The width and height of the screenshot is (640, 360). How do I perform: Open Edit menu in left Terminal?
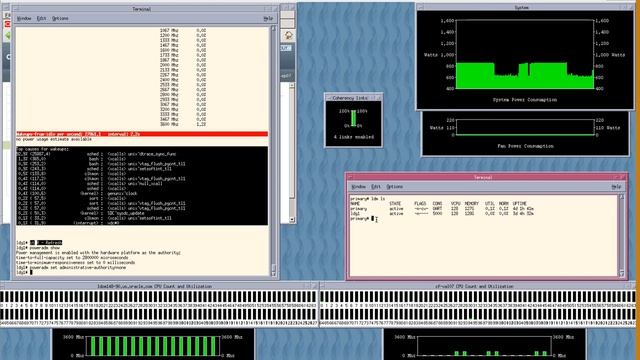click(41, 18)
